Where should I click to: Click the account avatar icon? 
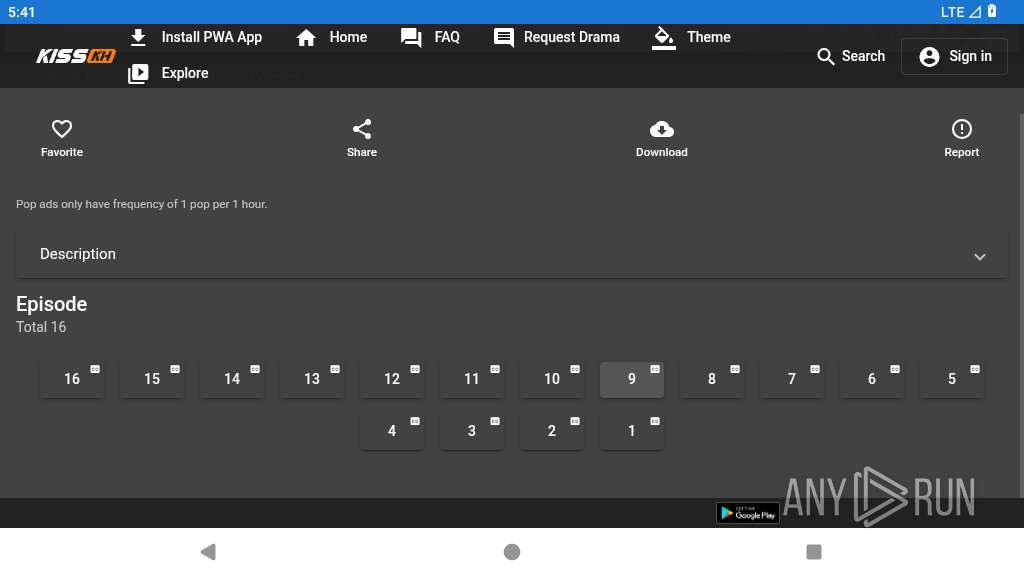tap(929, 57)
